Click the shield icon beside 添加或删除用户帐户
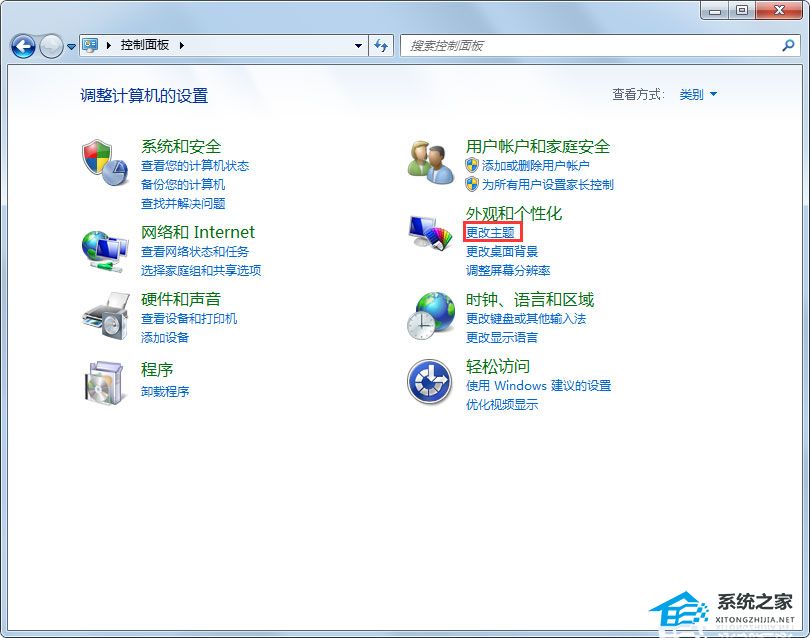 (x=472, y=165)
